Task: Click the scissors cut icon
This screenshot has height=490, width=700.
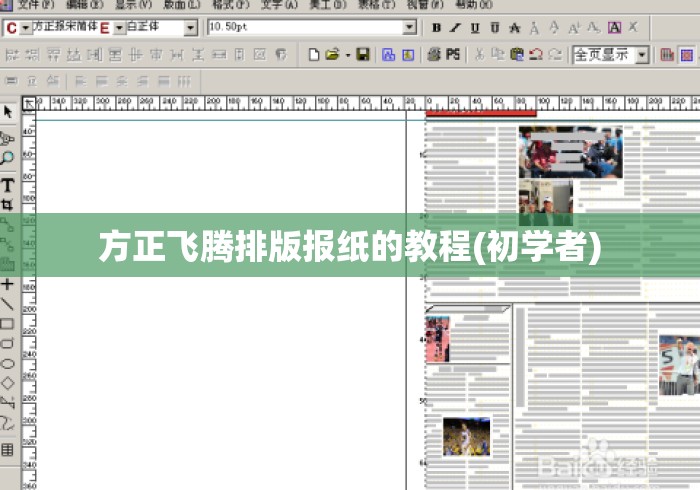Action: [479, 55]
